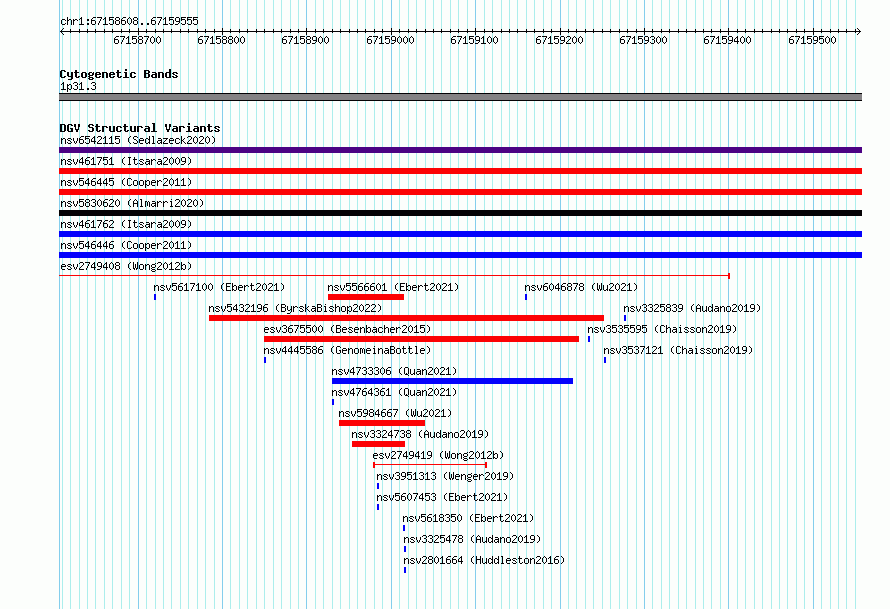Click ruler position 67159400

(728, 40)
